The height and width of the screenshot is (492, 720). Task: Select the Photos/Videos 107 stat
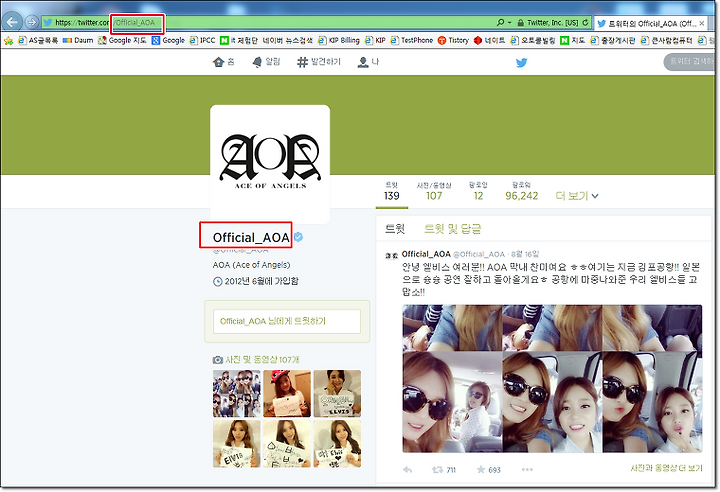pos(434,191)
